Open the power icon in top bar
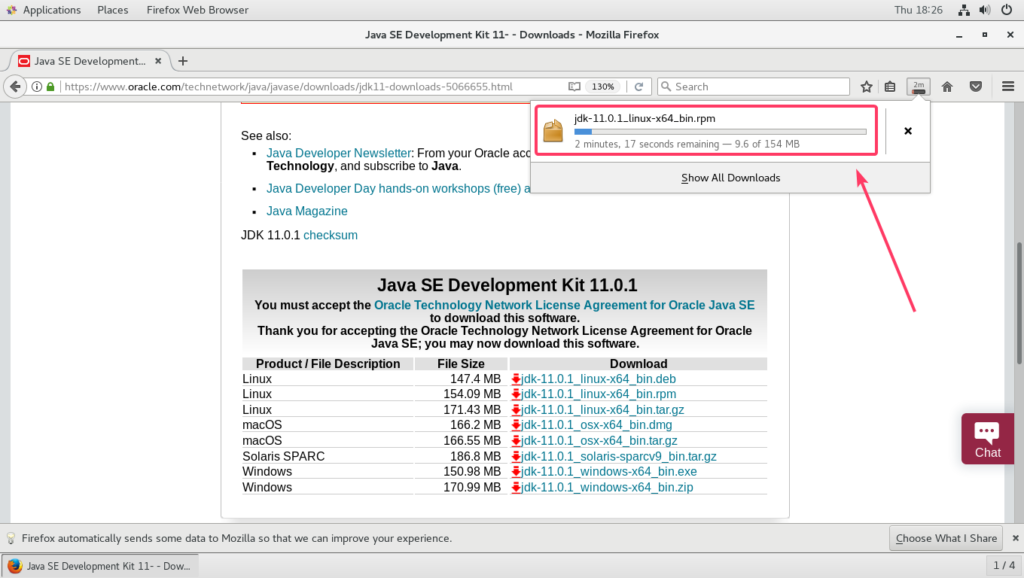Image resolution: width=1024 pixels, height=578 pixels. tap(1006, 10)
